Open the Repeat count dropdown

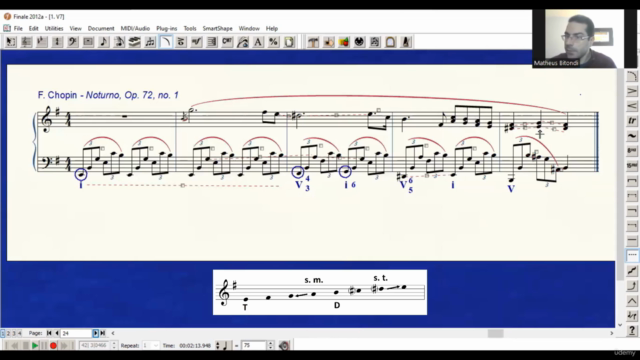click(x=155, y=346)
